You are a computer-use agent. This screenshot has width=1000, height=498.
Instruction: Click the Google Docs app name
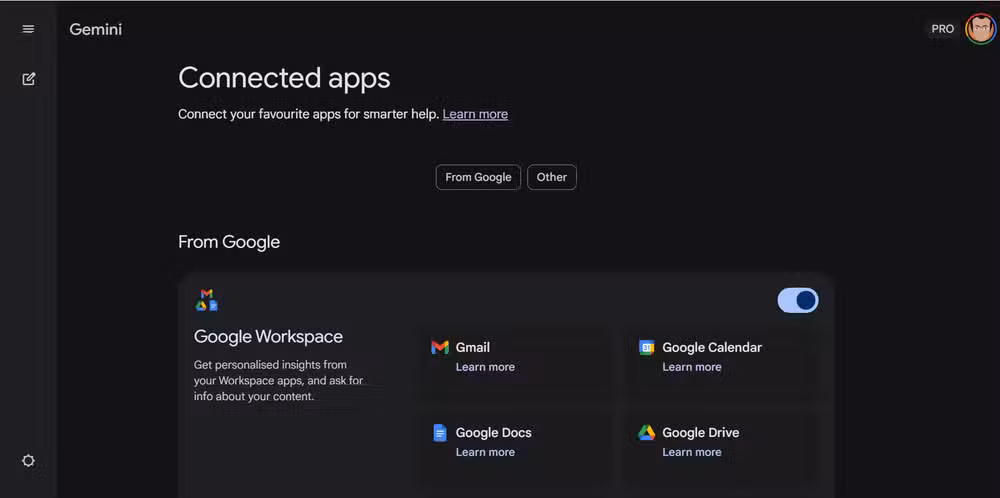tap(493, 433)
